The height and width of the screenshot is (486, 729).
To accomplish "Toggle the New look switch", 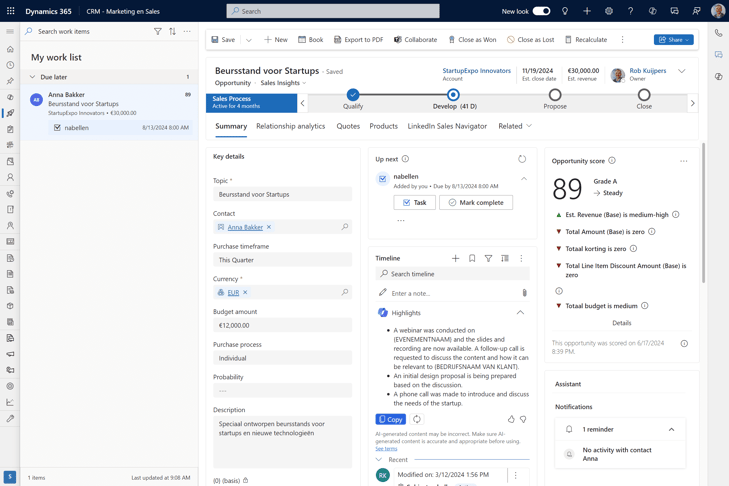I will coord(541,11).
